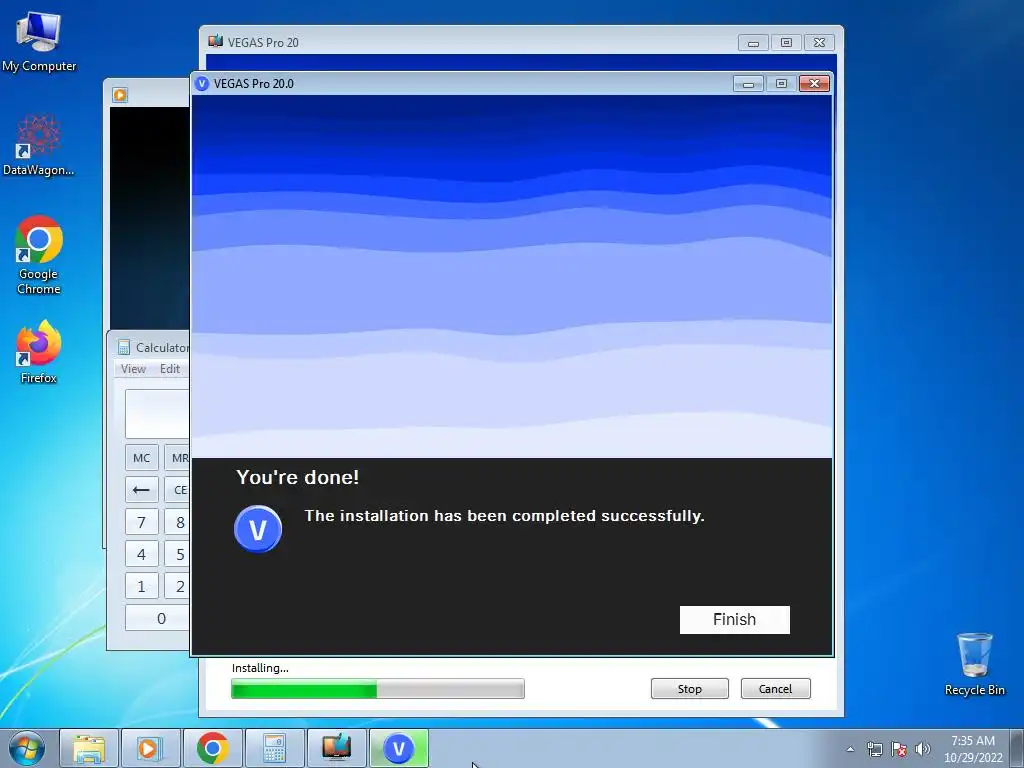The height and width of the screenshot is (768, 1024).
Task: Maximize the background VEGAS Pro 20 window
Action: (786, 42)
